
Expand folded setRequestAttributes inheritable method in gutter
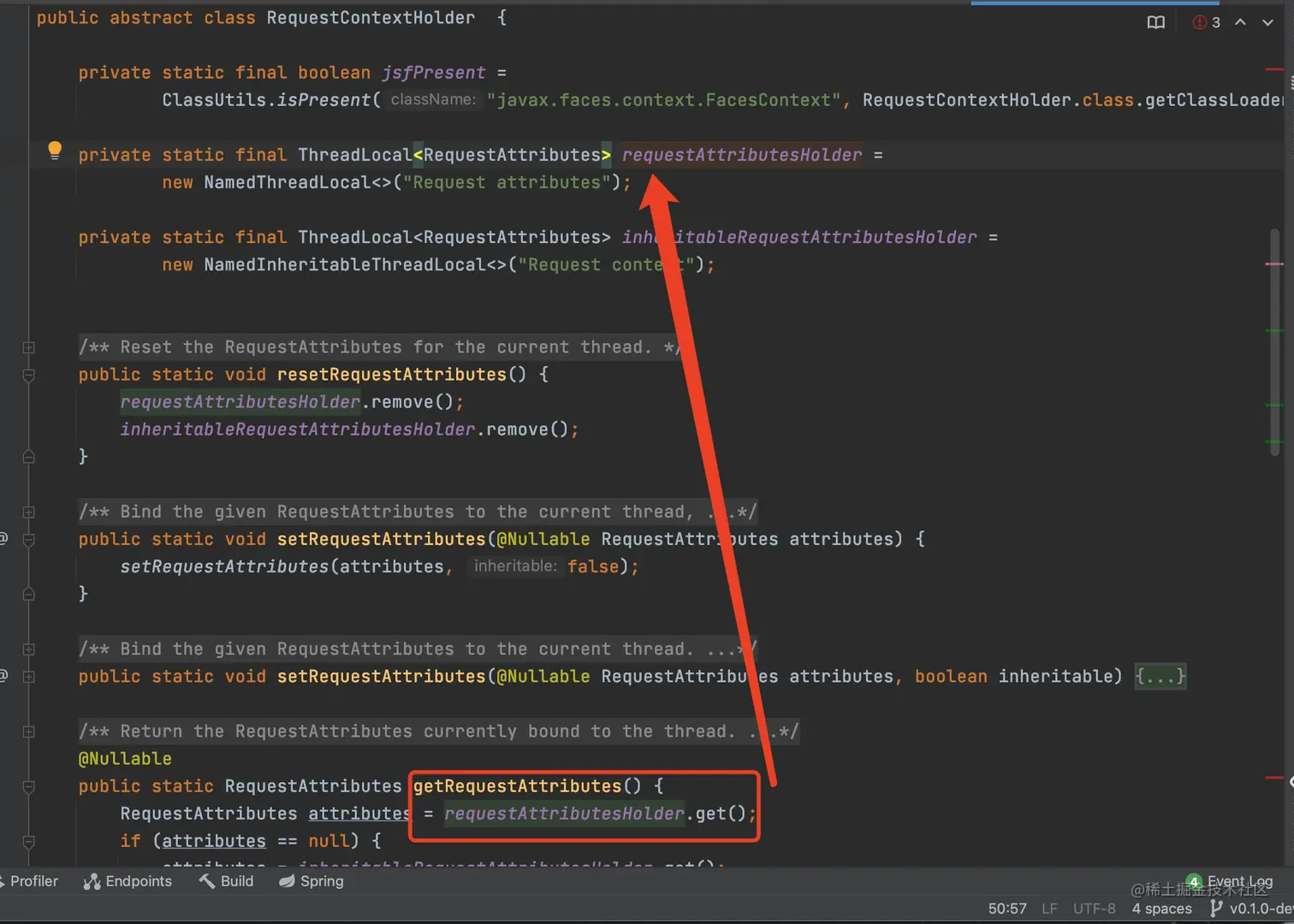28,677
